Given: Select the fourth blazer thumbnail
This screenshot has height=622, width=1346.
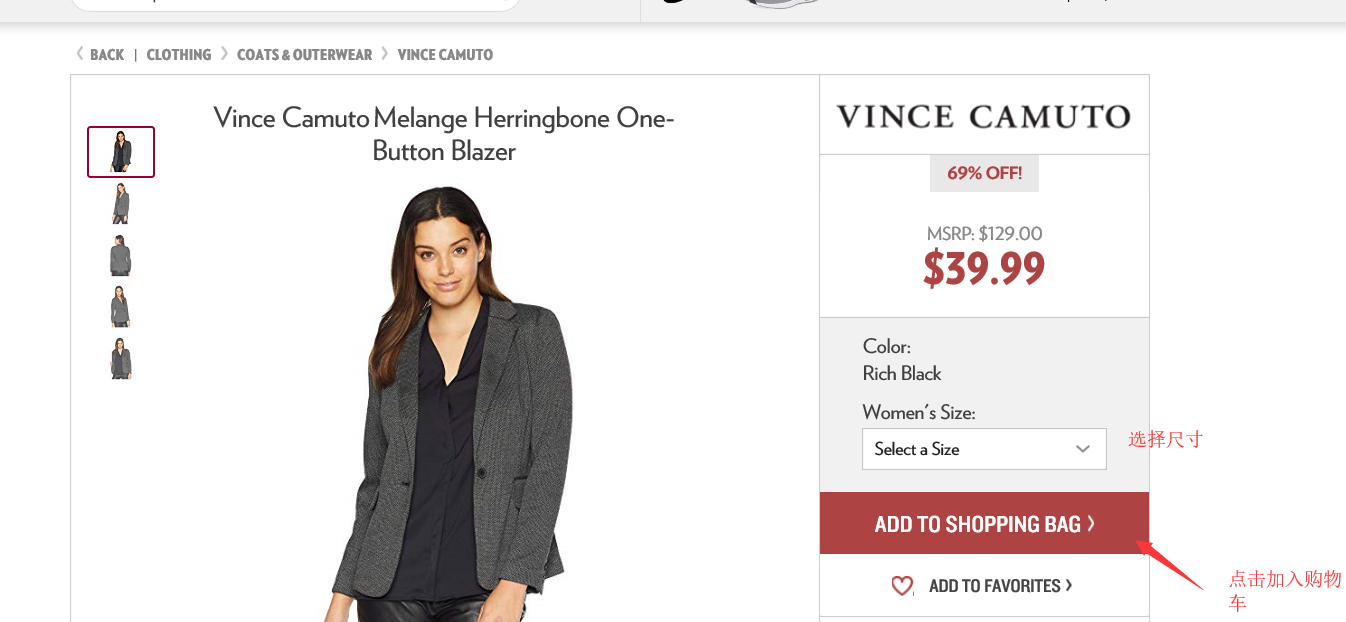Looking at the screenshot, I should pos(121,307).
